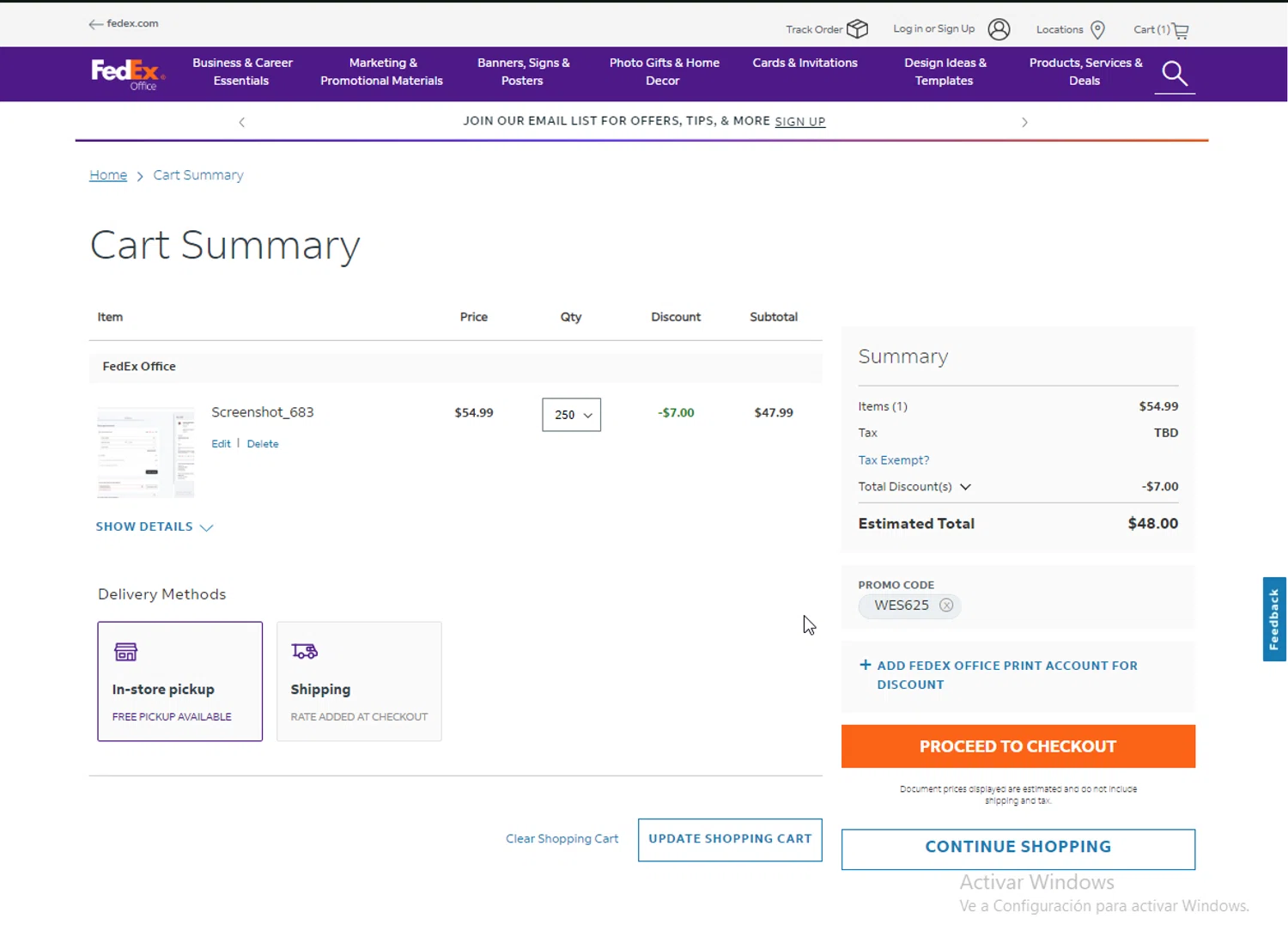Click the plus icon for print account

866,665
